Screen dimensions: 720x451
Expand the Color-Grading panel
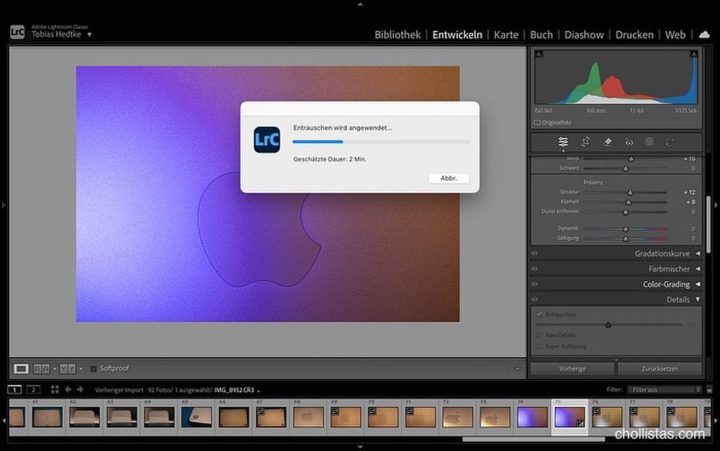698,284
